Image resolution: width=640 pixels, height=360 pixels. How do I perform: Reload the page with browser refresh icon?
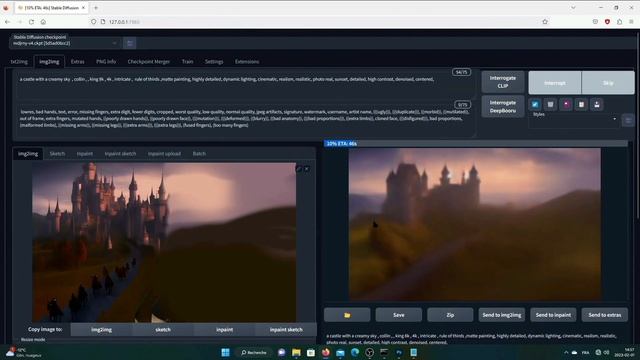coord(31,22)
